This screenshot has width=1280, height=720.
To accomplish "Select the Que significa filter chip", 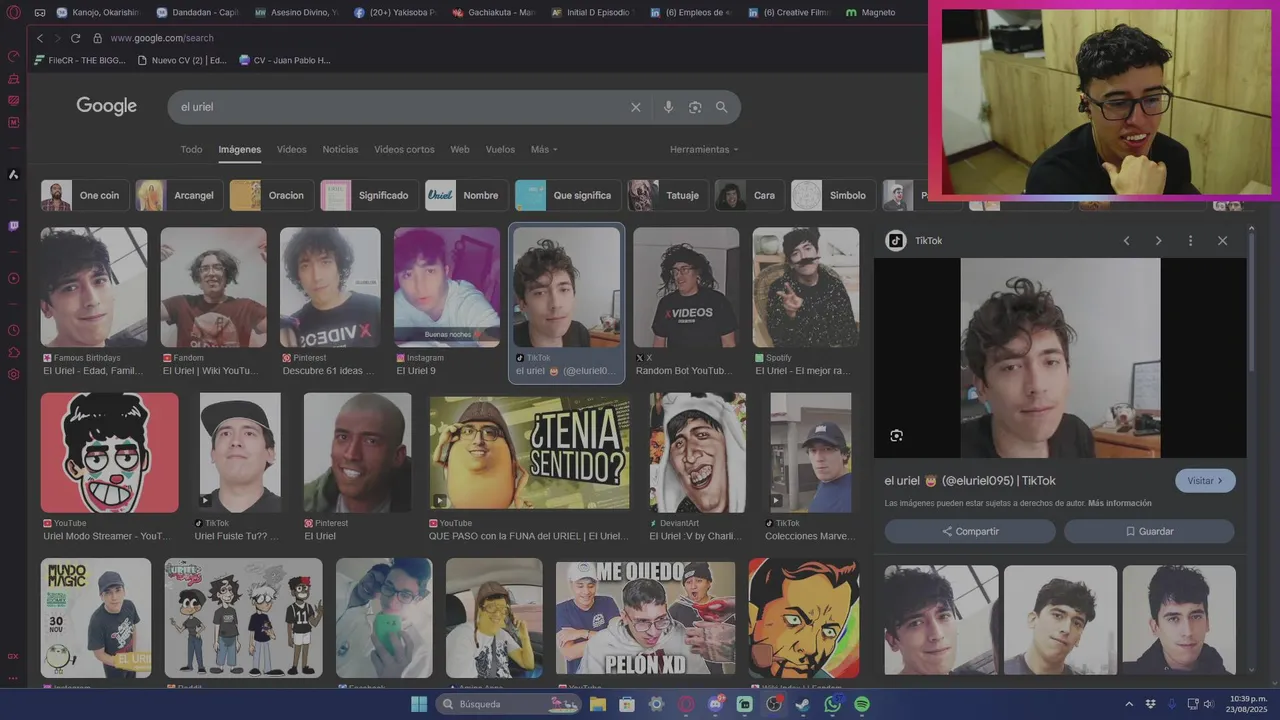I will [568, 195].
